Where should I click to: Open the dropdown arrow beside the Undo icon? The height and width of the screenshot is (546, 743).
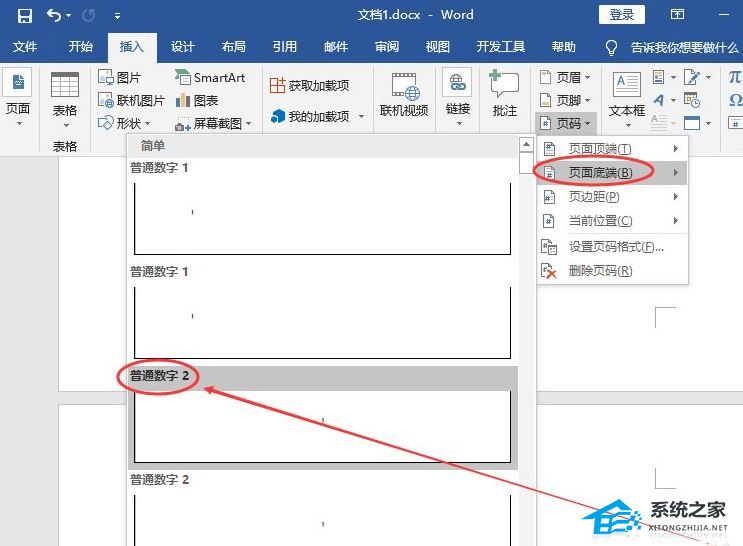click(69, 16)
